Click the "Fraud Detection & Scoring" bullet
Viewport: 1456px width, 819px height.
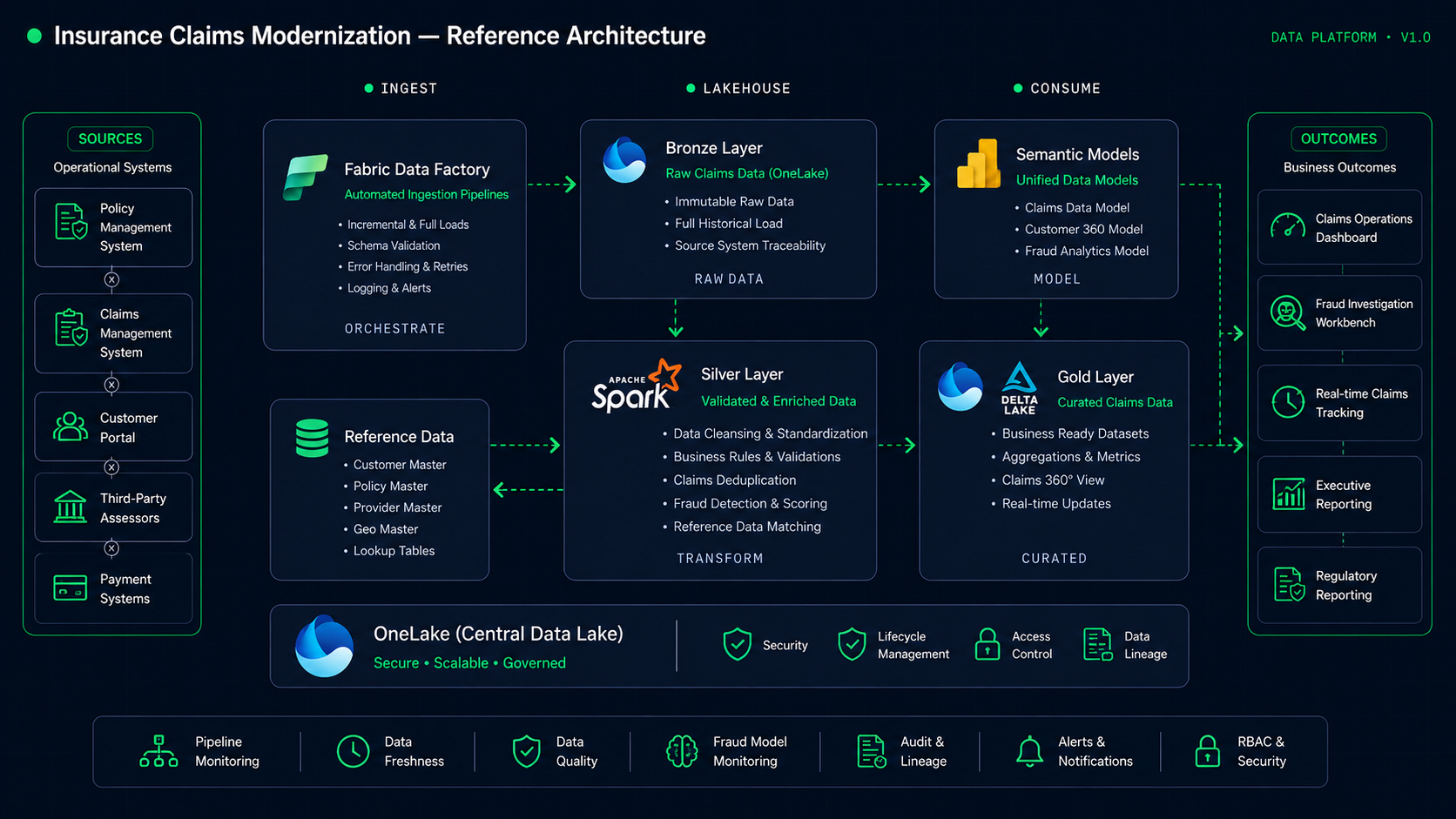click(x=750, y=504)
